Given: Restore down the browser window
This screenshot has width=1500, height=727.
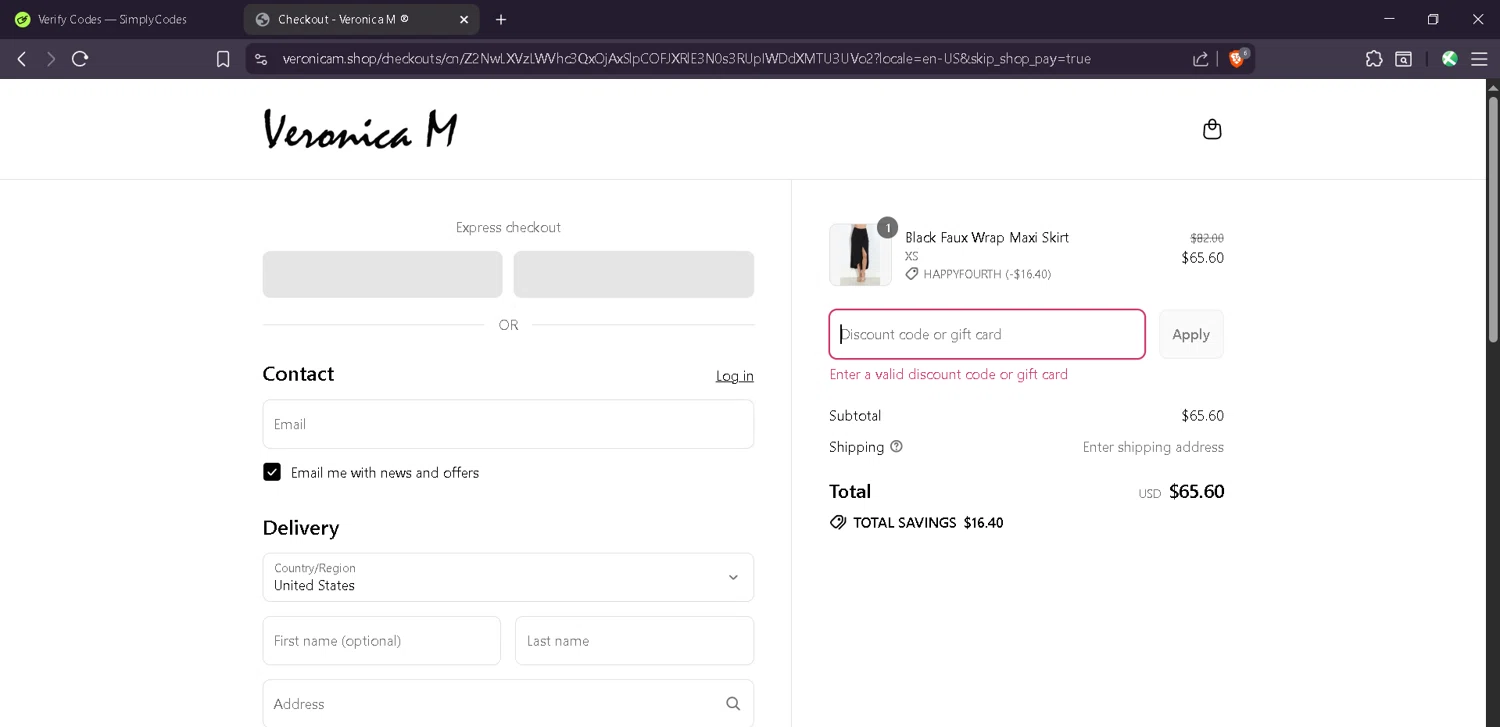Looking at the screenshot, I should [x=1433, y=19].
